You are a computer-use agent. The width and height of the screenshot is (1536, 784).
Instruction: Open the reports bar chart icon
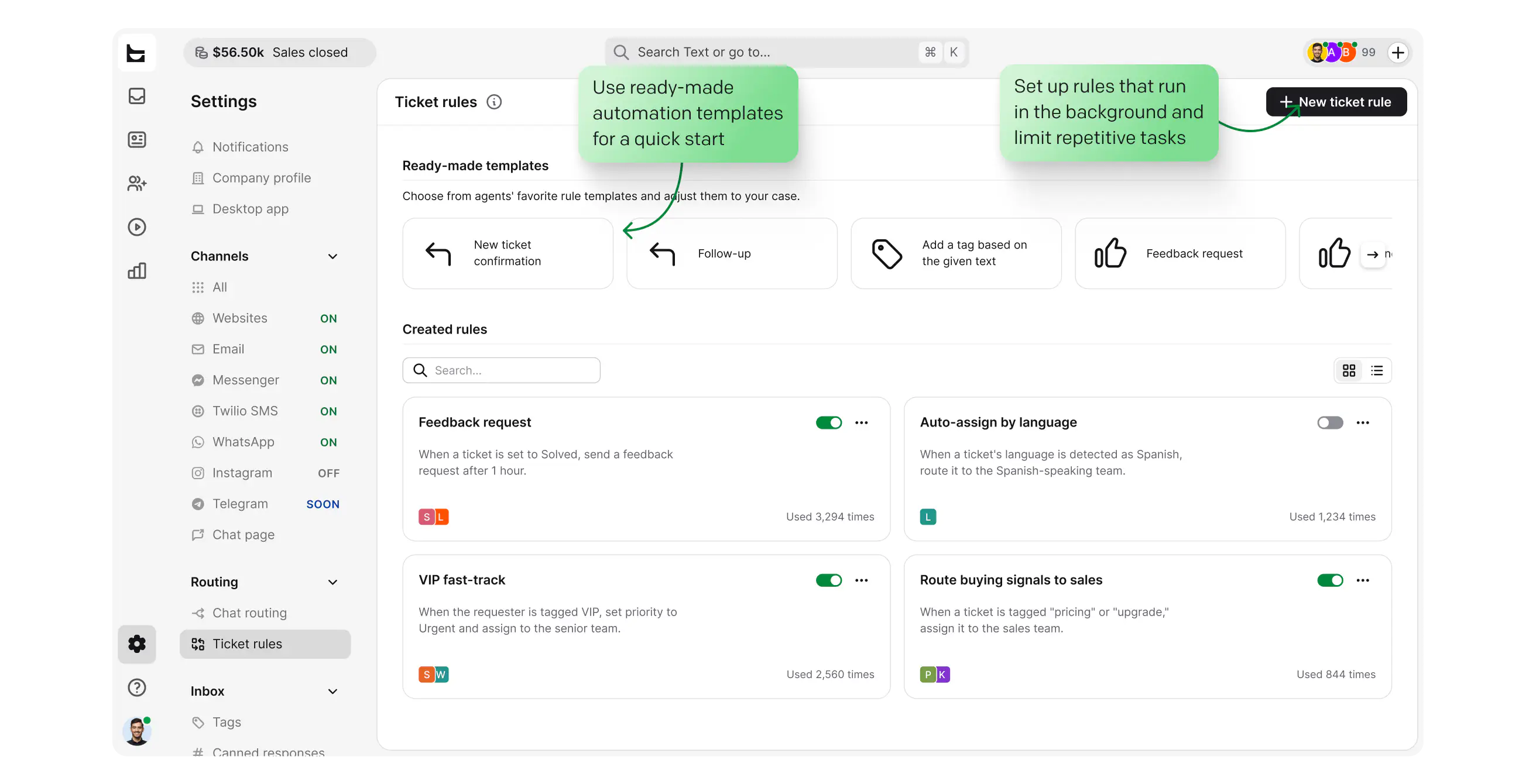coord(136,271)
